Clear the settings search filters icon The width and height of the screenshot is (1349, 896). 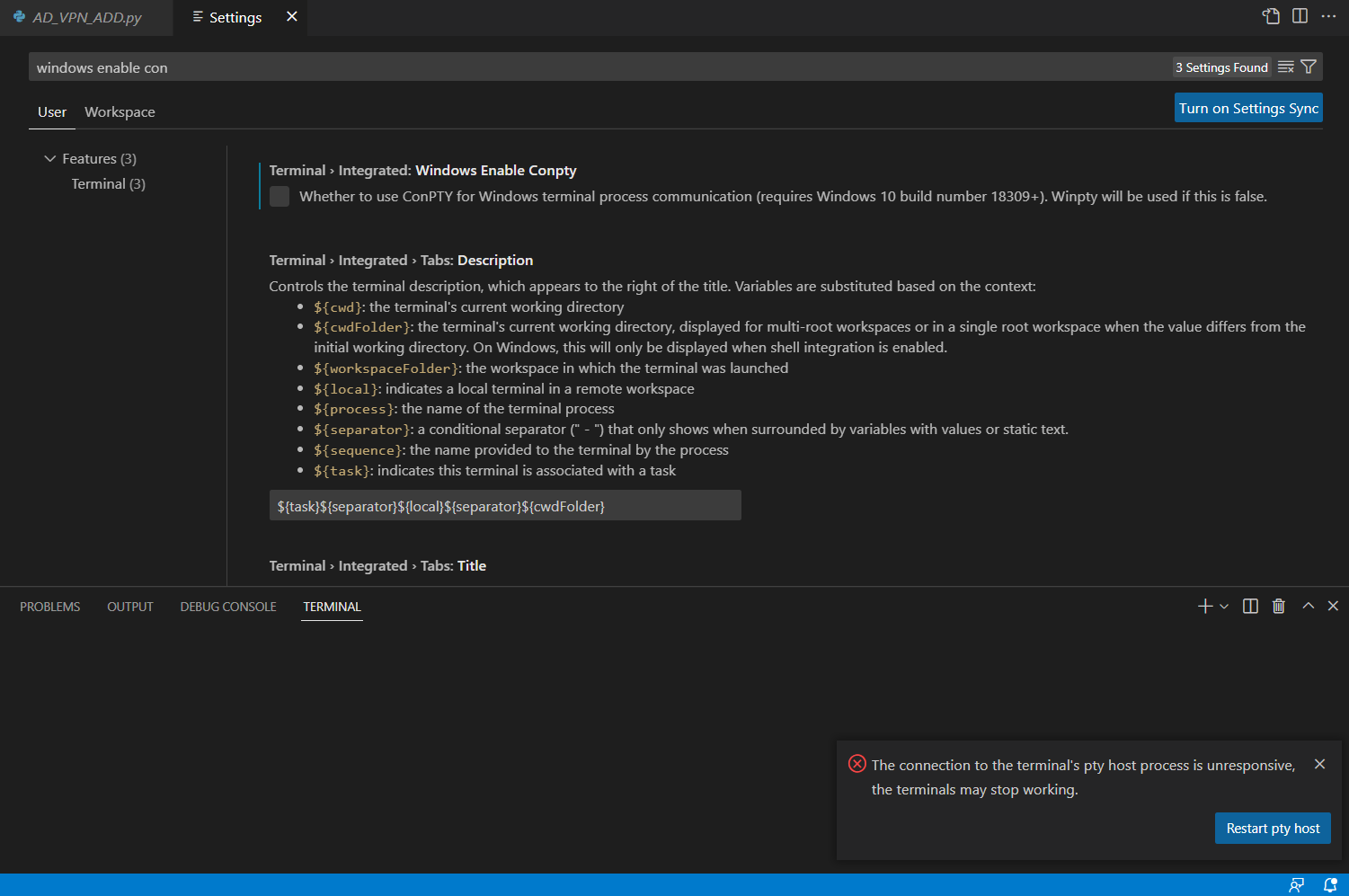tap(1285, 66)
